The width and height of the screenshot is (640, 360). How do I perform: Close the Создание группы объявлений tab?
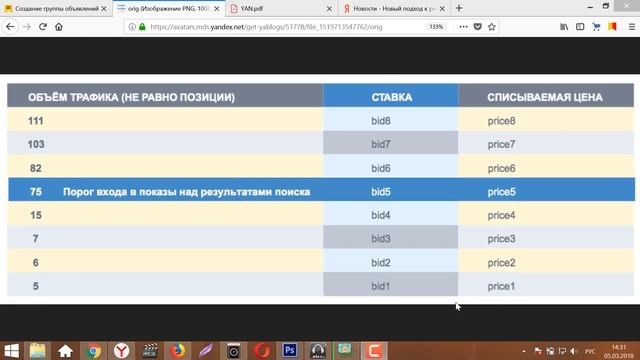(104, 9)
